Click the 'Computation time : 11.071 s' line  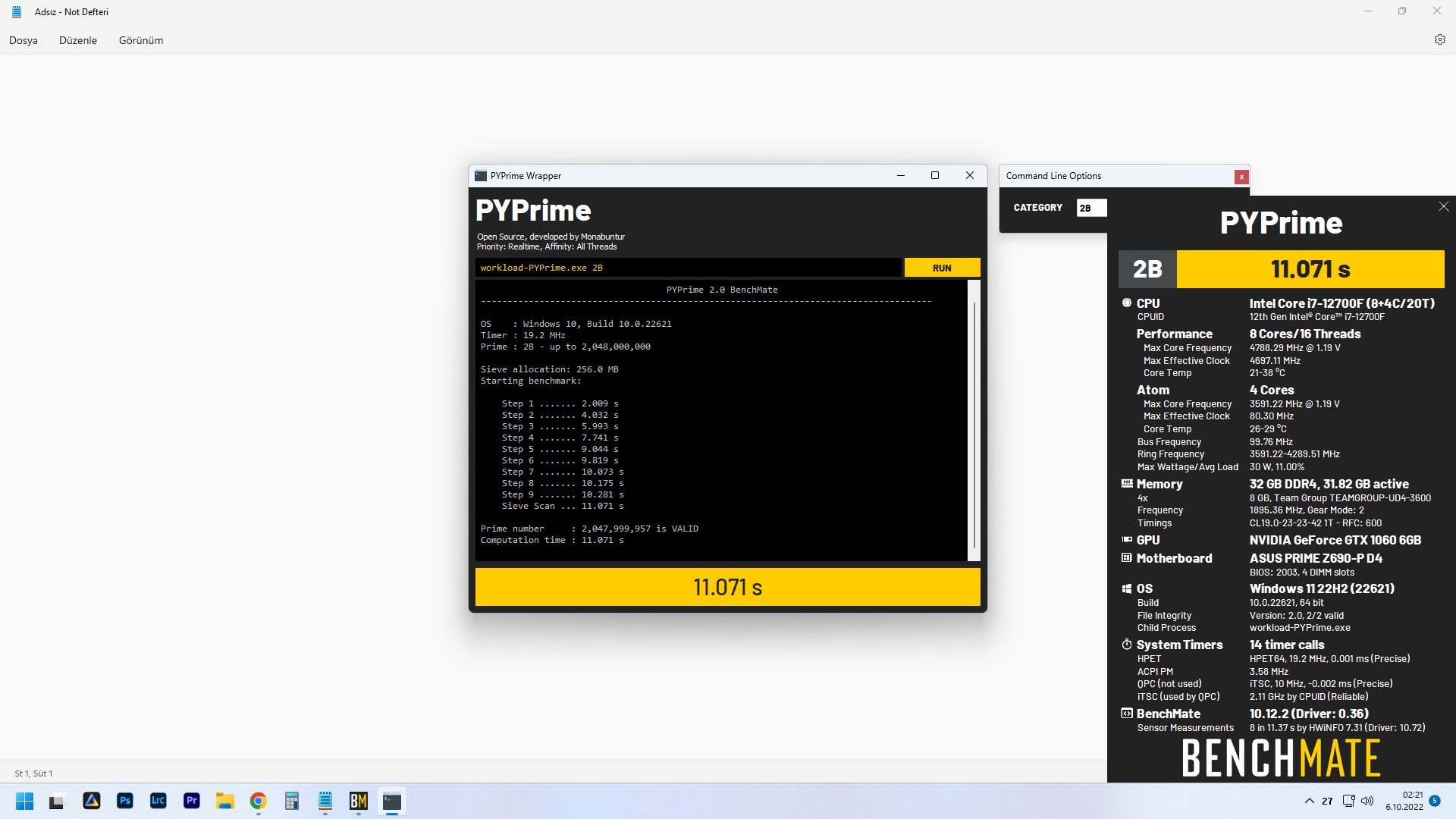pyautogui.click(x=552, y=540)
